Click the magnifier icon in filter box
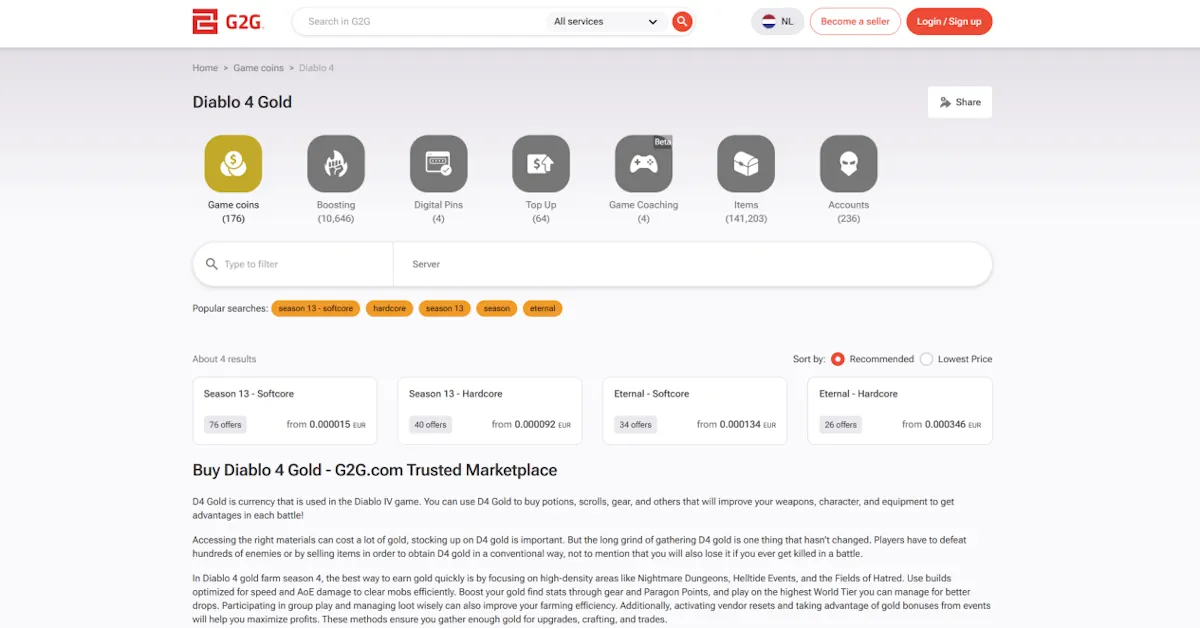This screenshot has height=628, width=1200. [x=211, y=264]
